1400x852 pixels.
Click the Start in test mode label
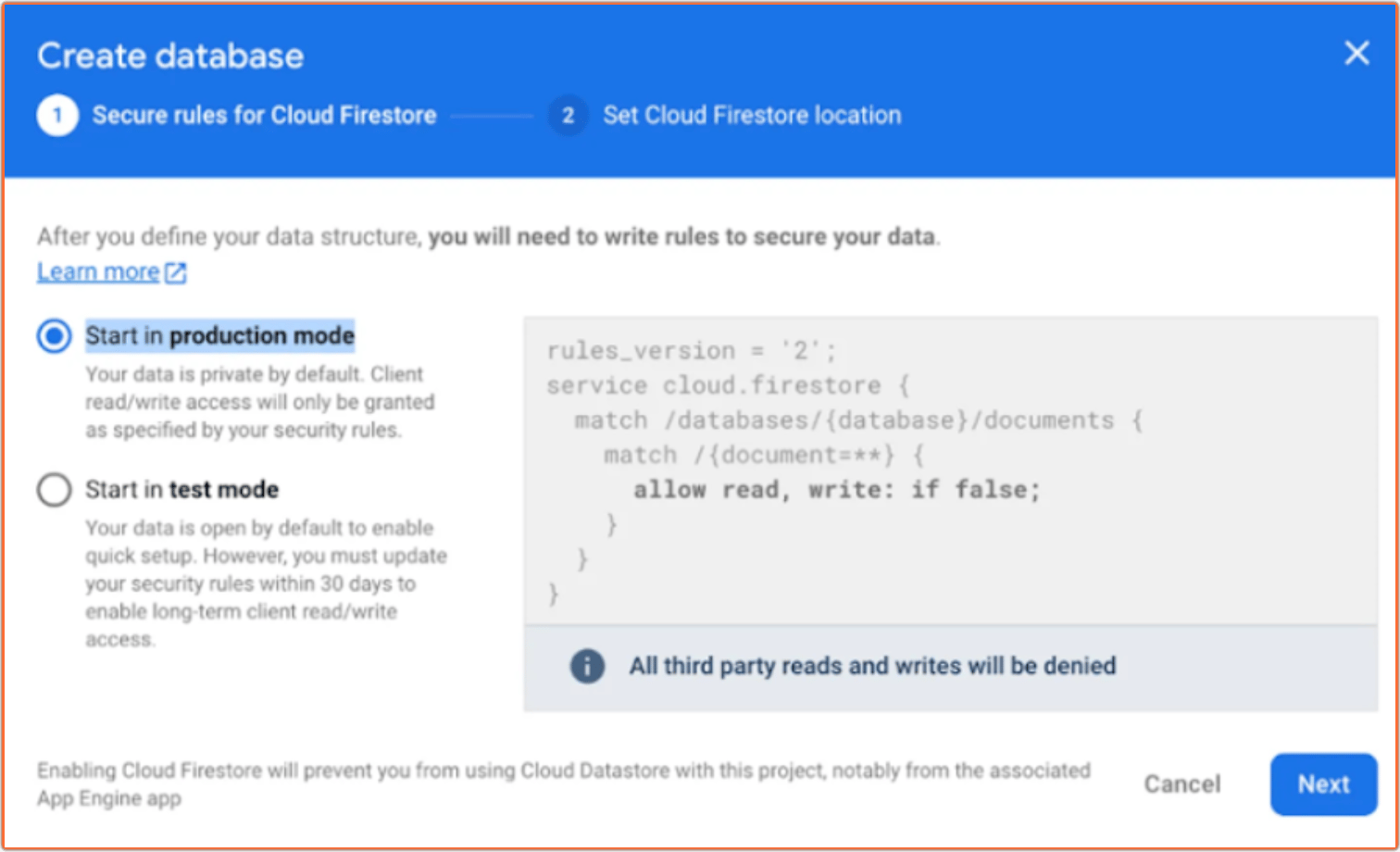[x=182, y=489]
